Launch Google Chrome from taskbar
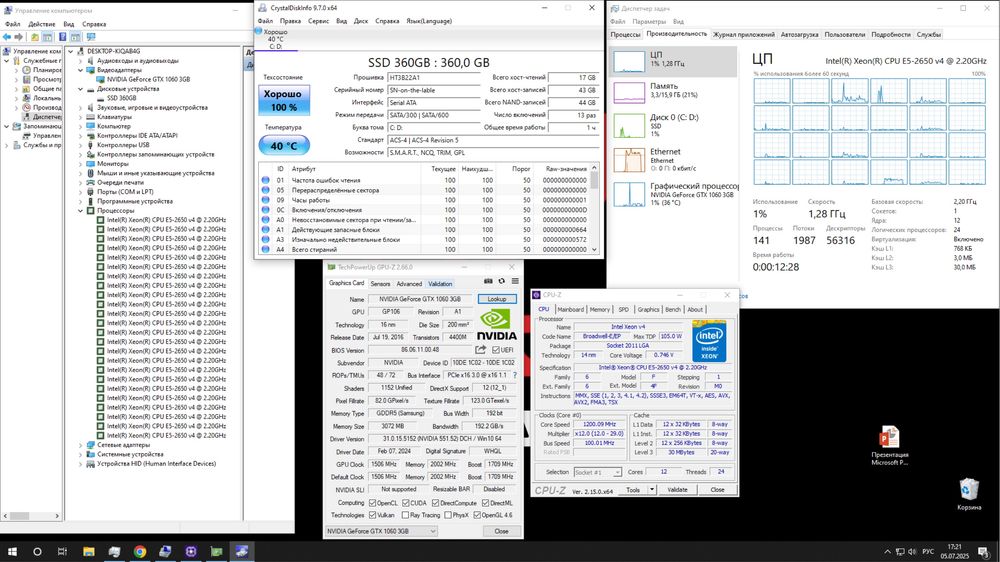The width and height of the screenshot is (1000, 562). [x=140, y=551]
